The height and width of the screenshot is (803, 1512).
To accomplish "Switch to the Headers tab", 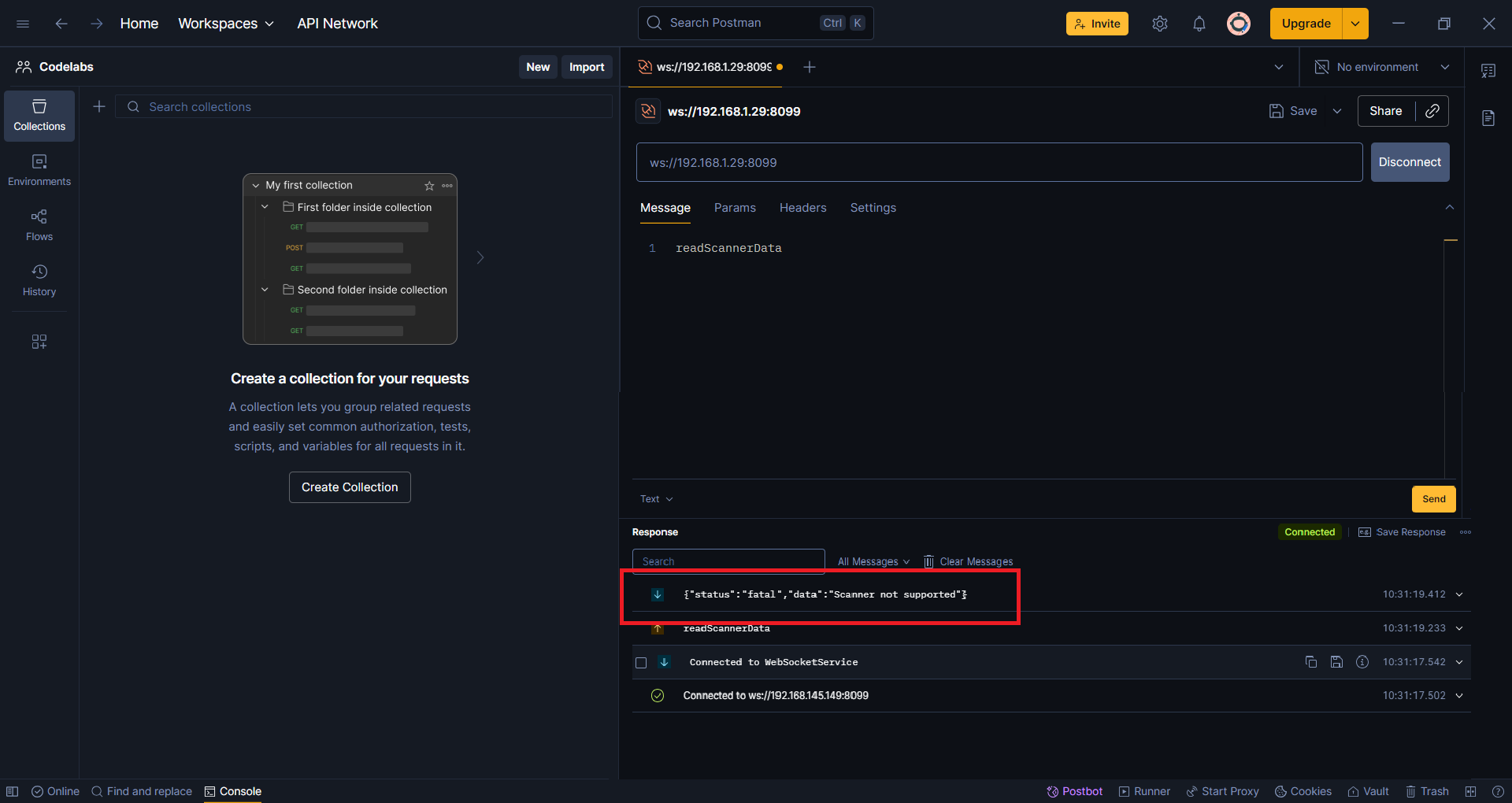I will [x=802, y=208].
